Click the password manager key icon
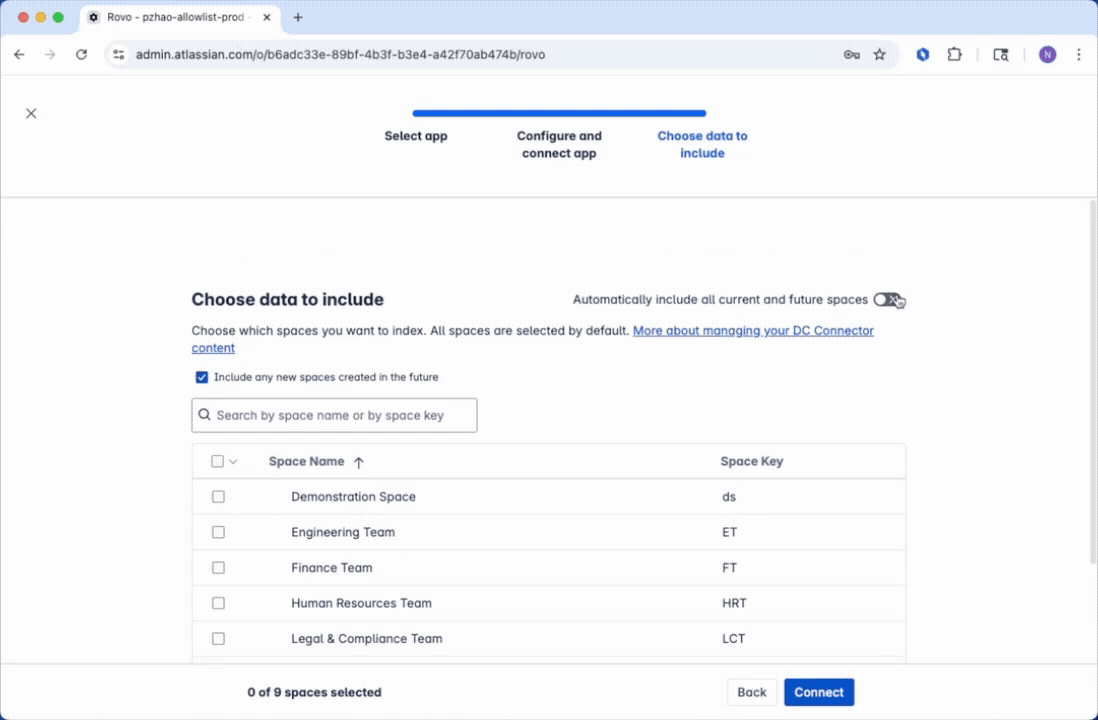1098x720 pixels. (851, 55)
